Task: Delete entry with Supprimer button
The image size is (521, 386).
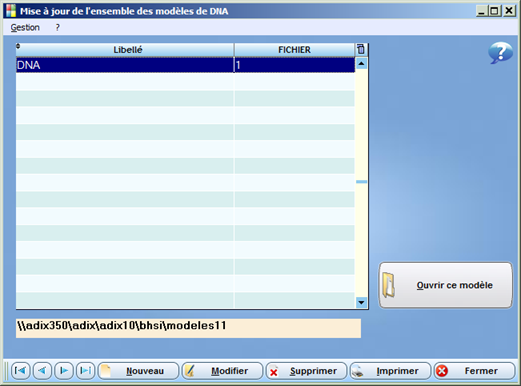Action: [306, 371]
